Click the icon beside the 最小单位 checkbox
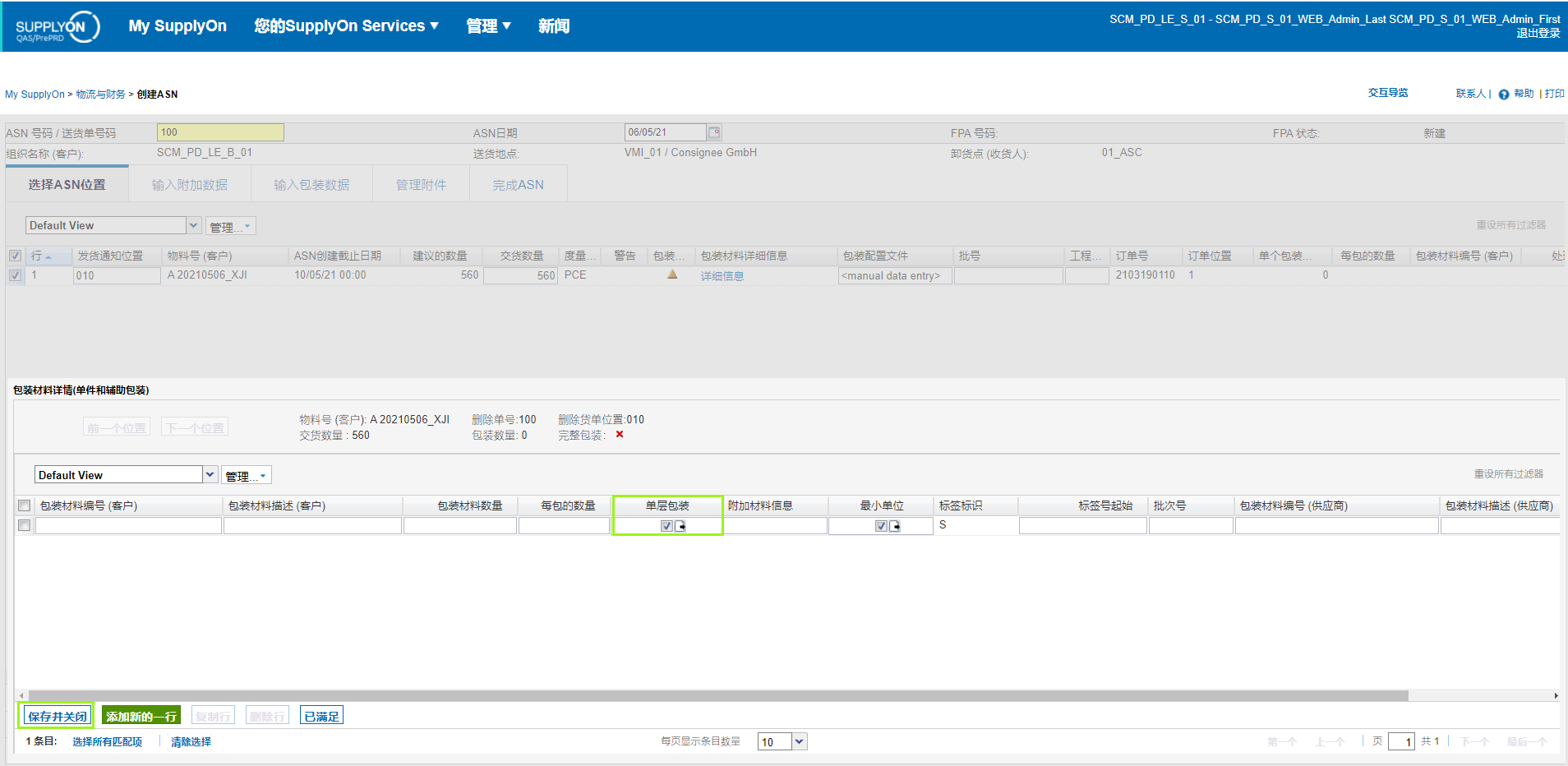Screen dimensions: 1568x766 895,526
